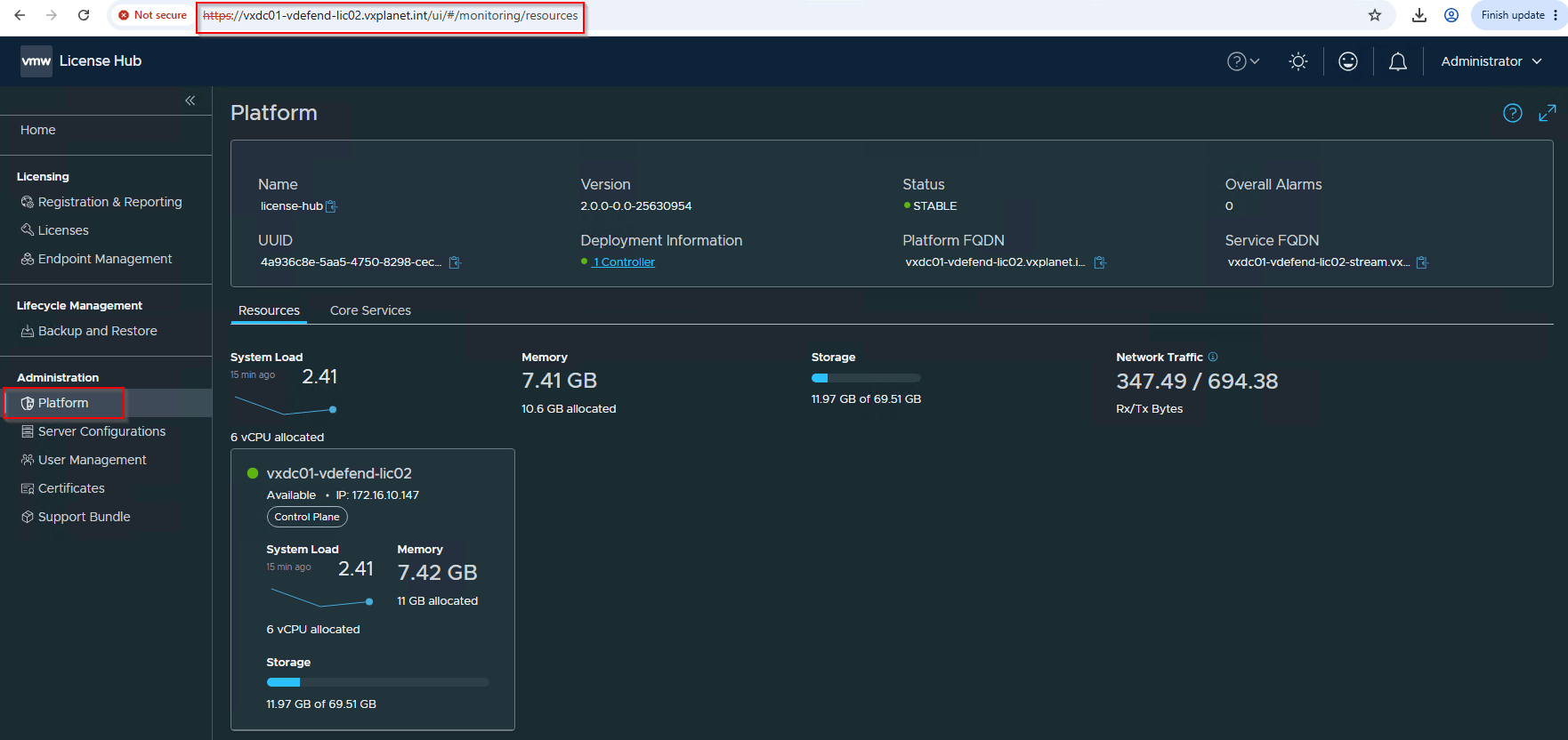Open the Platform page help icon
The image size is (1568, 740).
click(x=1513, y=113)
